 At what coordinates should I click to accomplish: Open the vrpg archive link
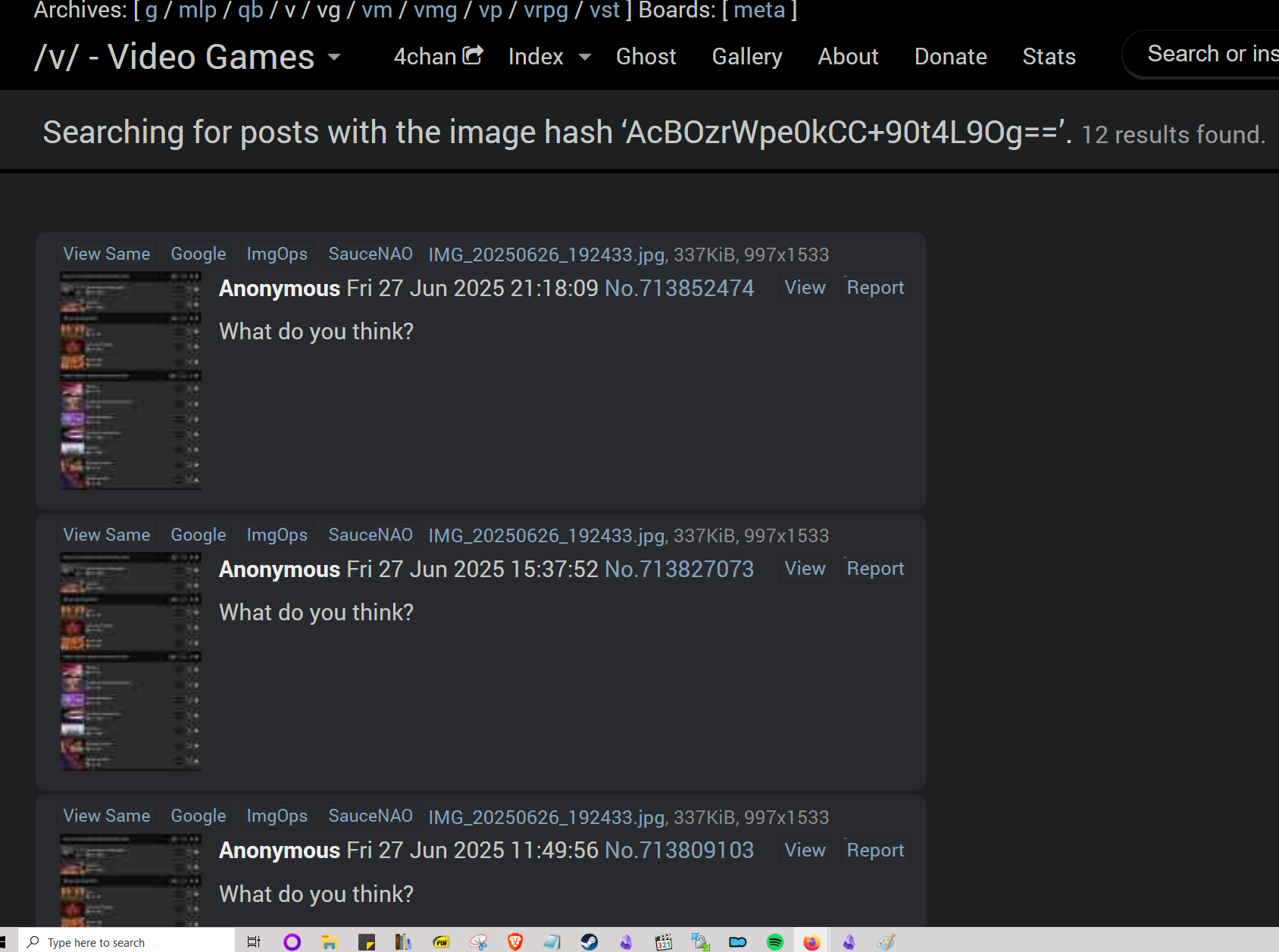[546, 11]
